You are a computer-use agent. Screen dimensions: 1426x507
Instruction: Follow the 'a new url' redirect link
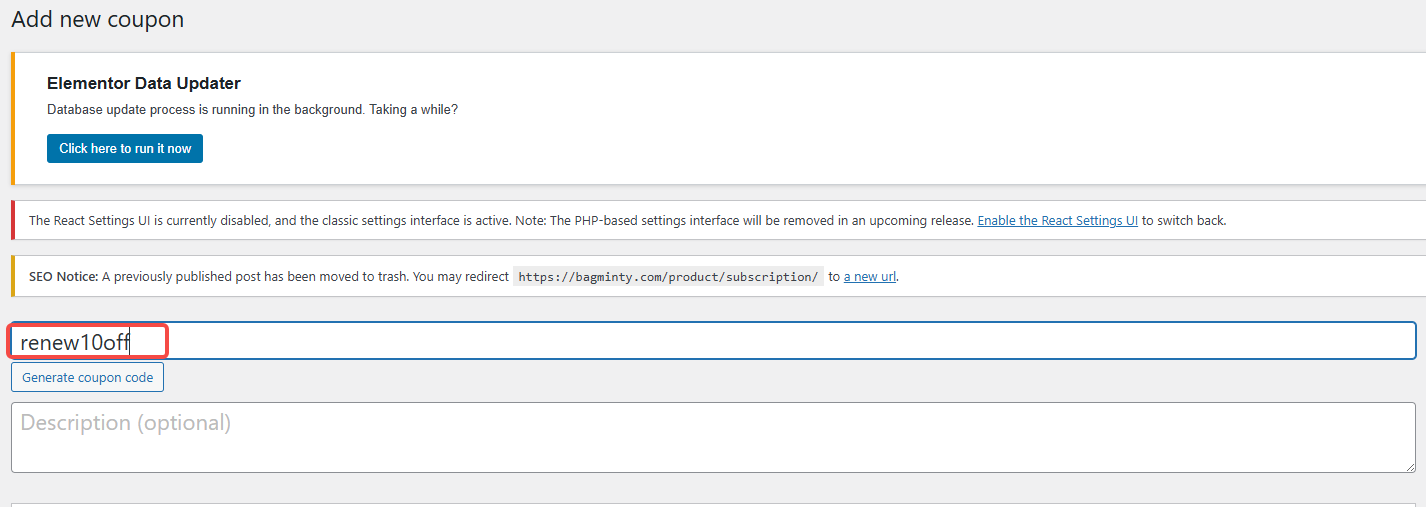point(869,277)
